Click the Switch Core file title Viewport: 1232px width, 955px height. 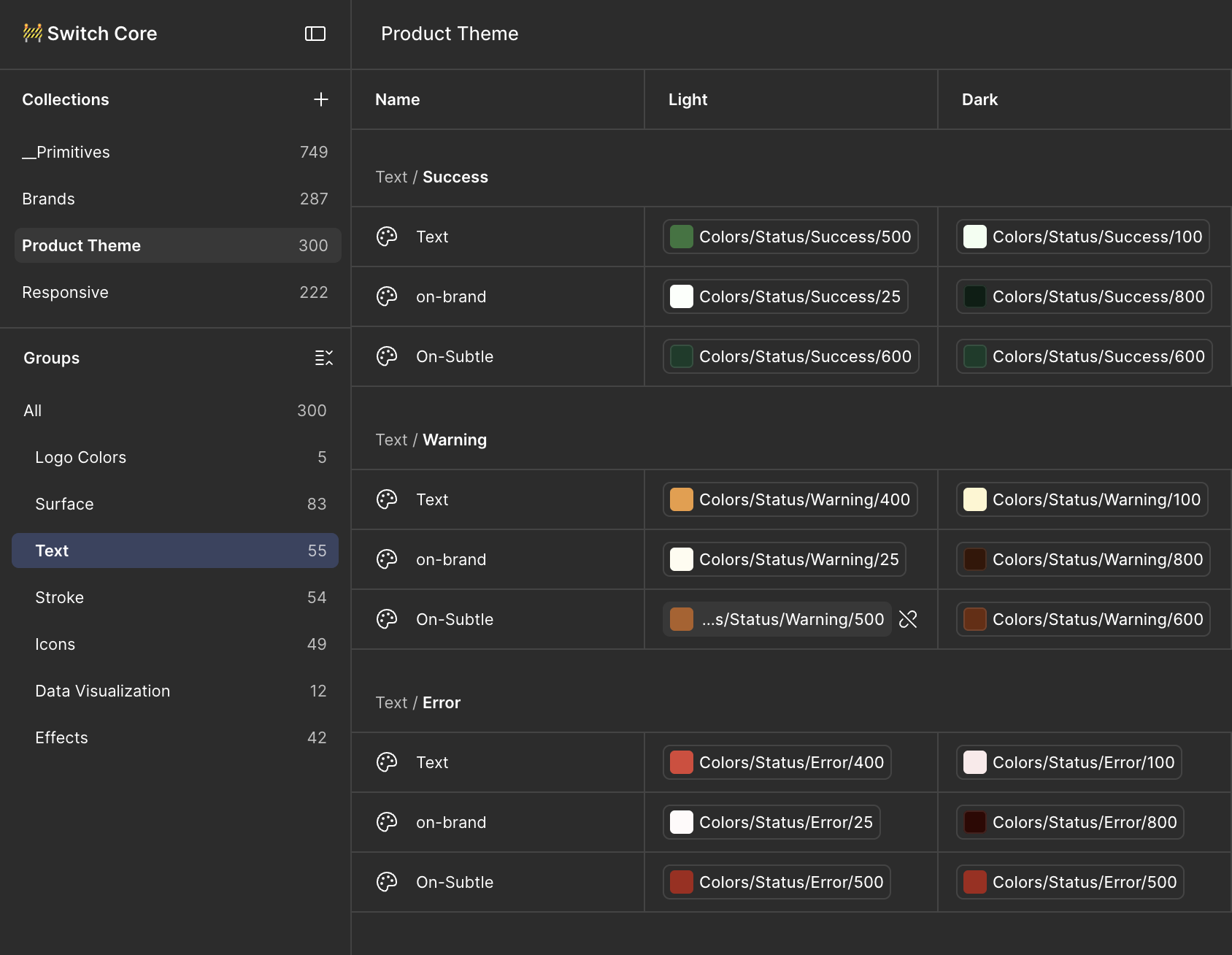pos(102,34)
